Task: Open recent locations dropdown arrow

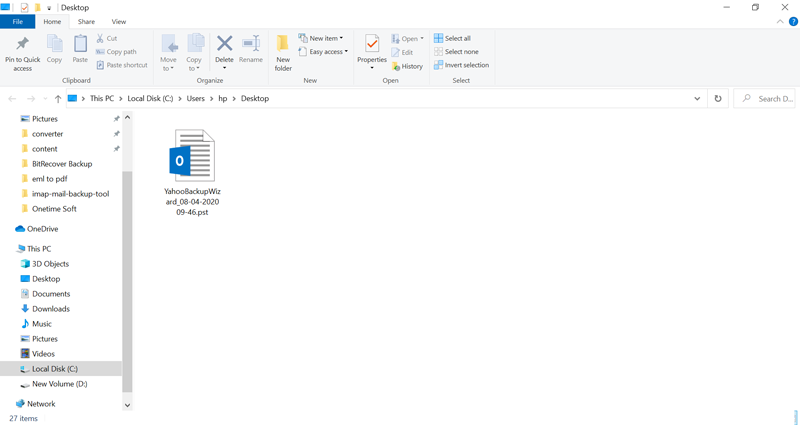Action: click(x=45, y=99)
